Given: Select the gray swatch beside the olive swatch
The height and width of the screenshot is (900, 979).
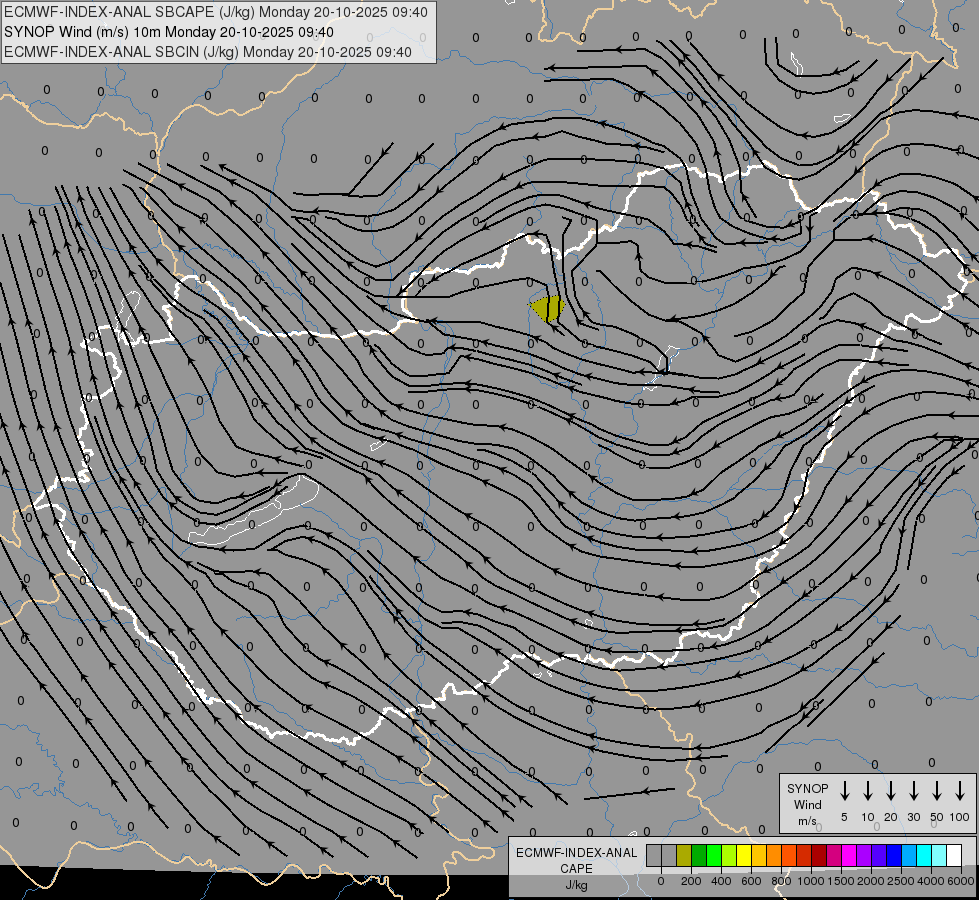Looking at the screenshot, I should [x=669, y=855].
